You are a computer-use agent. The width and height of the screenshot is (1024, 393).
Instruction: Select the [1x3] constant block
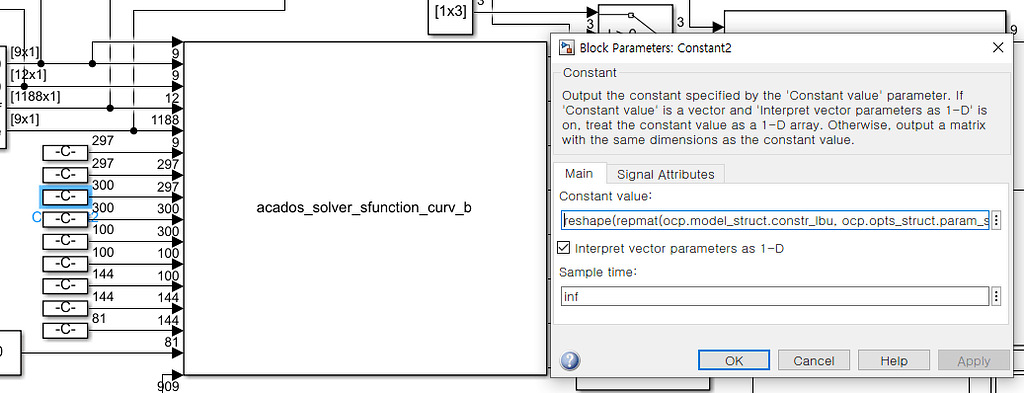(451, 11)
